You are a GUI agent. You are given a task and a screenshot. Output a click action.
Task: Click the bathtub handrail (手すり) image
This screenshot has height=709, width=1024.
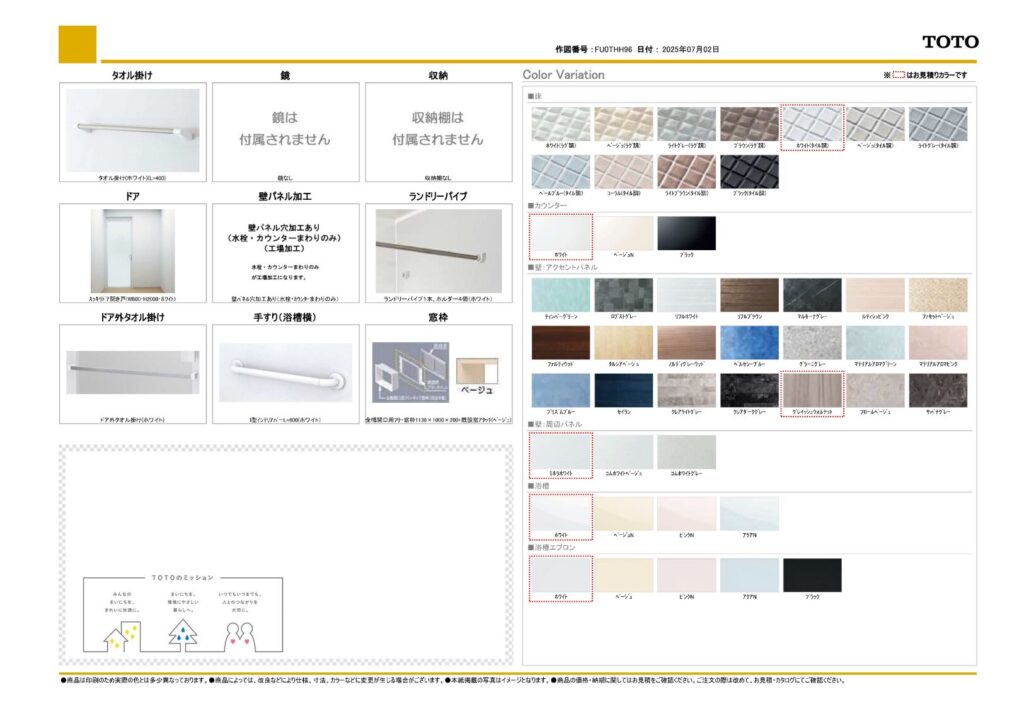[x=285, y=372]
